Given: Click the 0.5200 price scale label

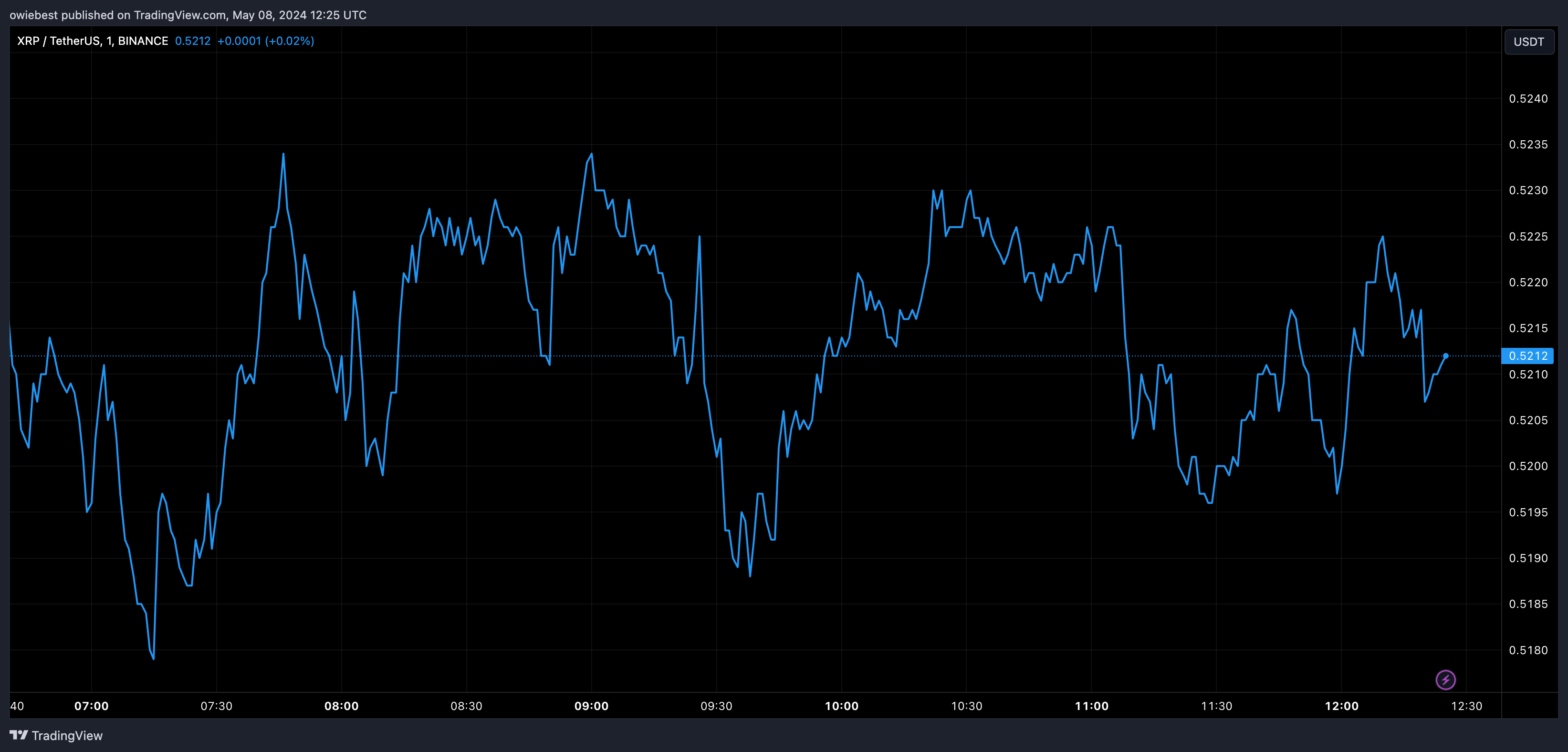Looking at the screenshot, I should (1528, 466).
